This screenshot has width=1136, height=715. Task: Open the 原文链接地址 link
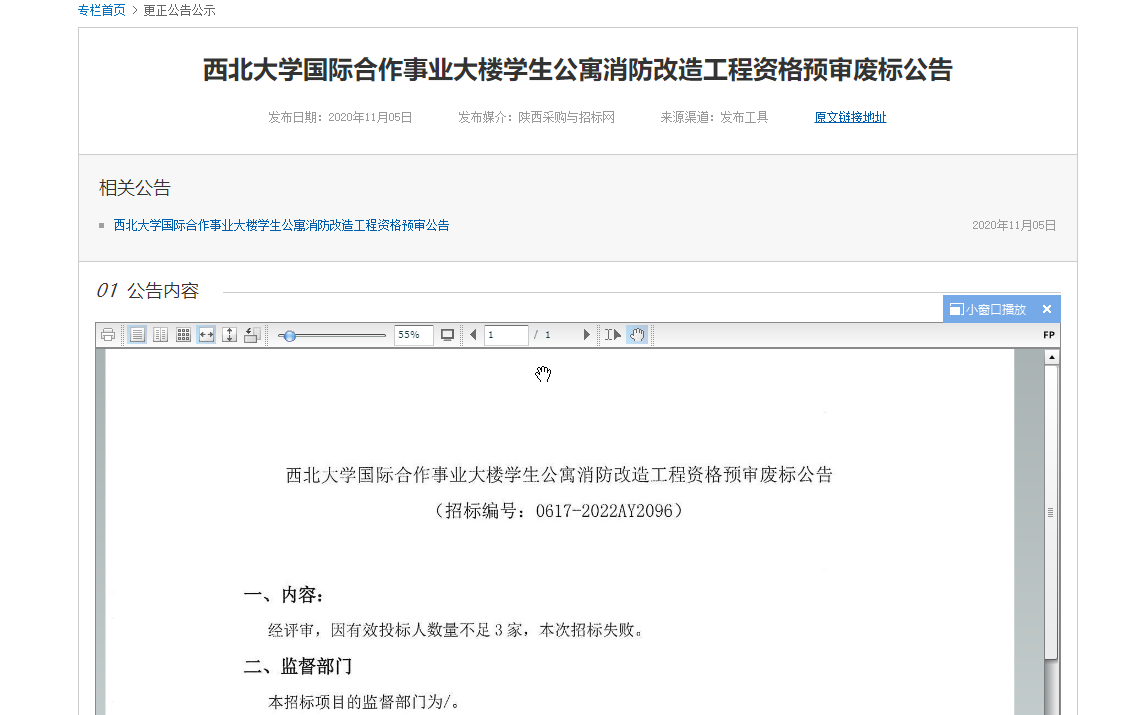pyautogui.click(x=850, y=117)
